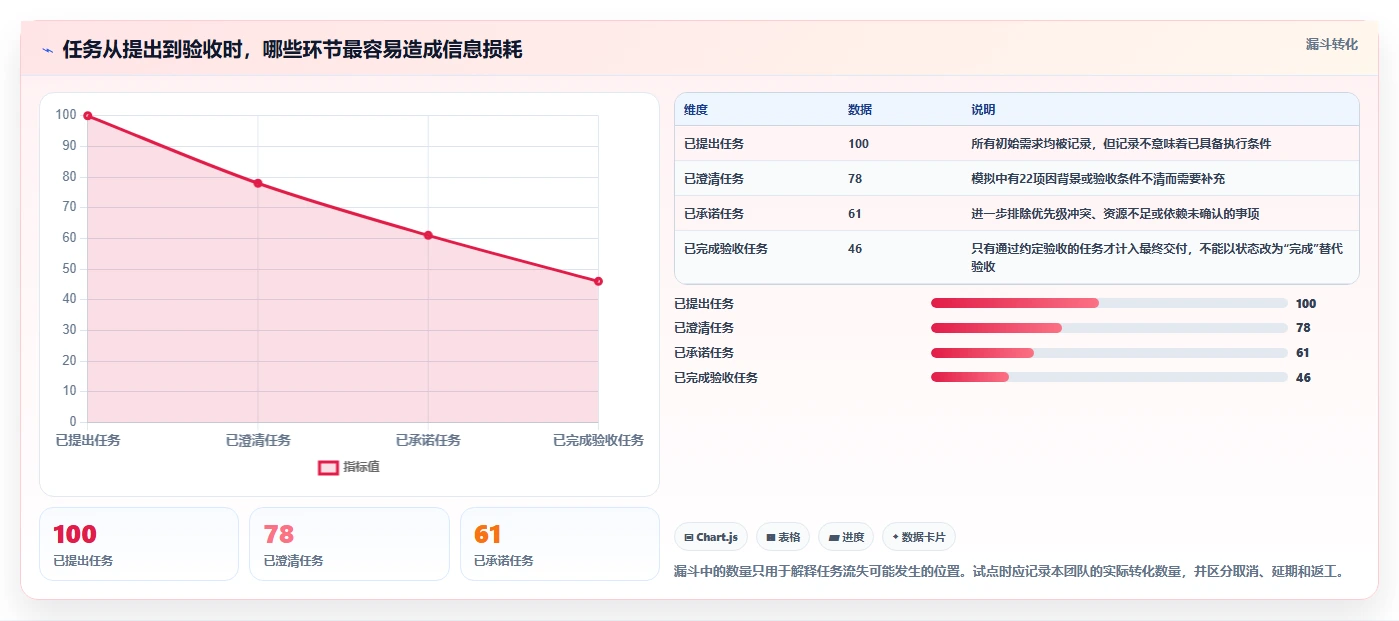Open the 100 已提出任务 data card
The width and height of the screenshot is (1399, 621).
[139, 544]
